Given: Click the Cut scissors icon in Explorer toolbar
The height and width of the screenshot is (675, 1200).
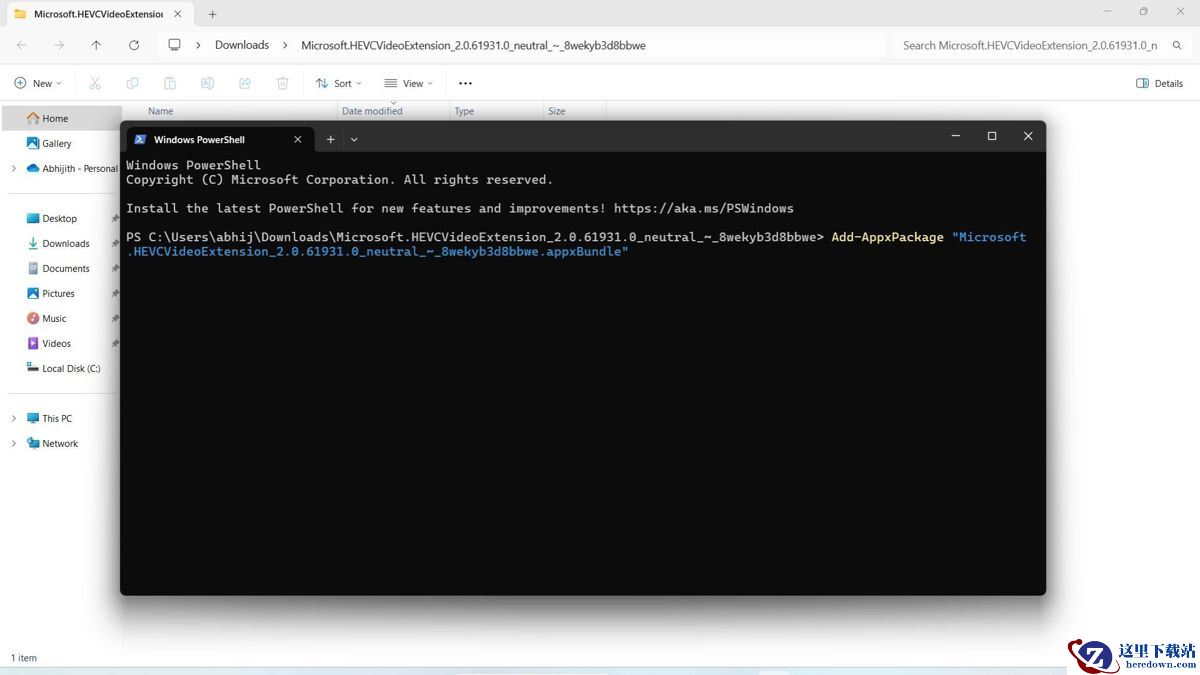Looking at the screenshot, I should (x=95, y=83).
